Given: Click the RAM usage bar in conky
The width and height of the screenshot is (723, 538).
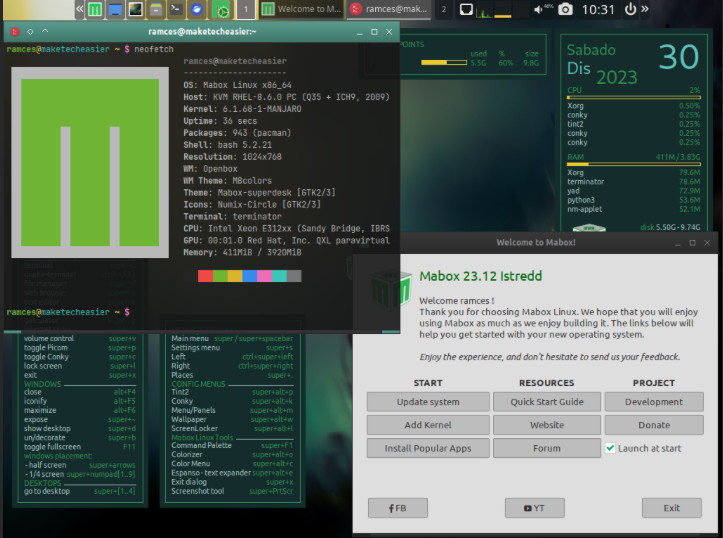Looking at the screenshot, I should point(634,164).
